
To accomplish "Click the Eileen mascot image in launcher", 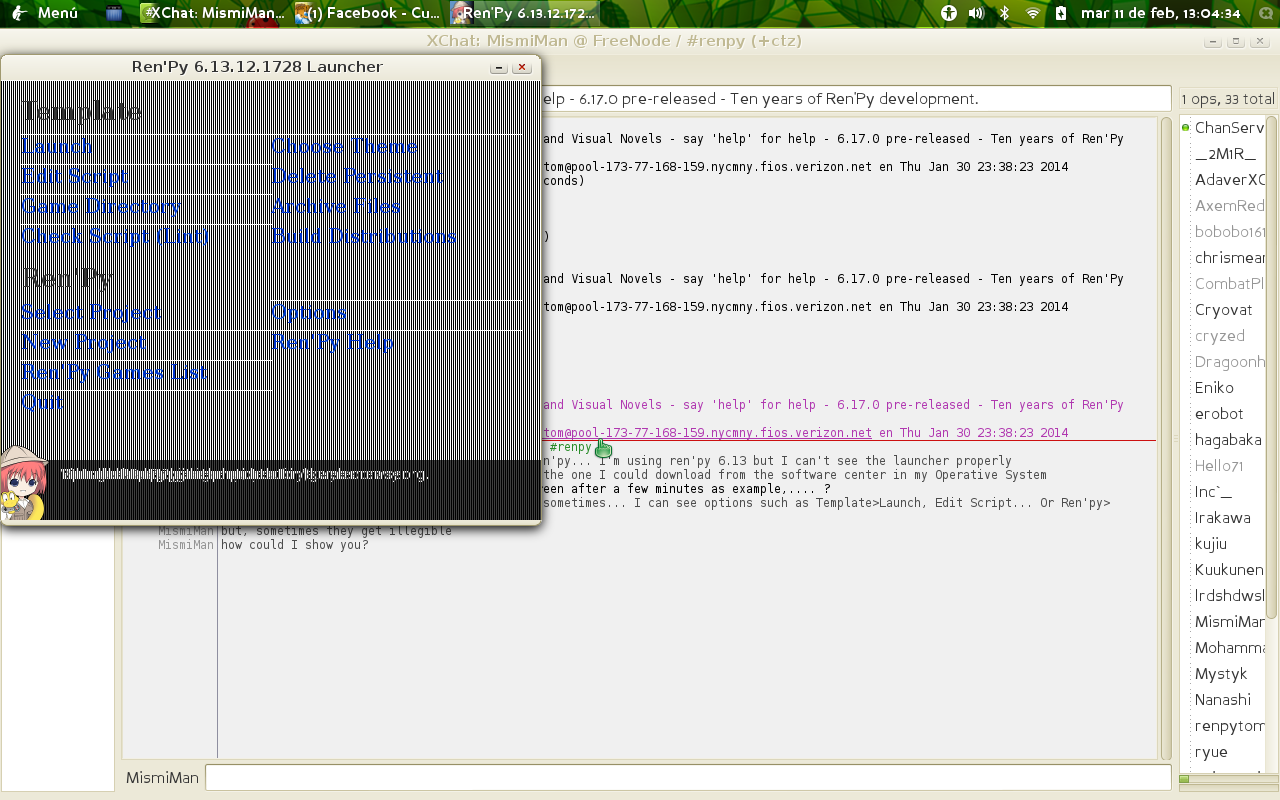I will 23,485.
